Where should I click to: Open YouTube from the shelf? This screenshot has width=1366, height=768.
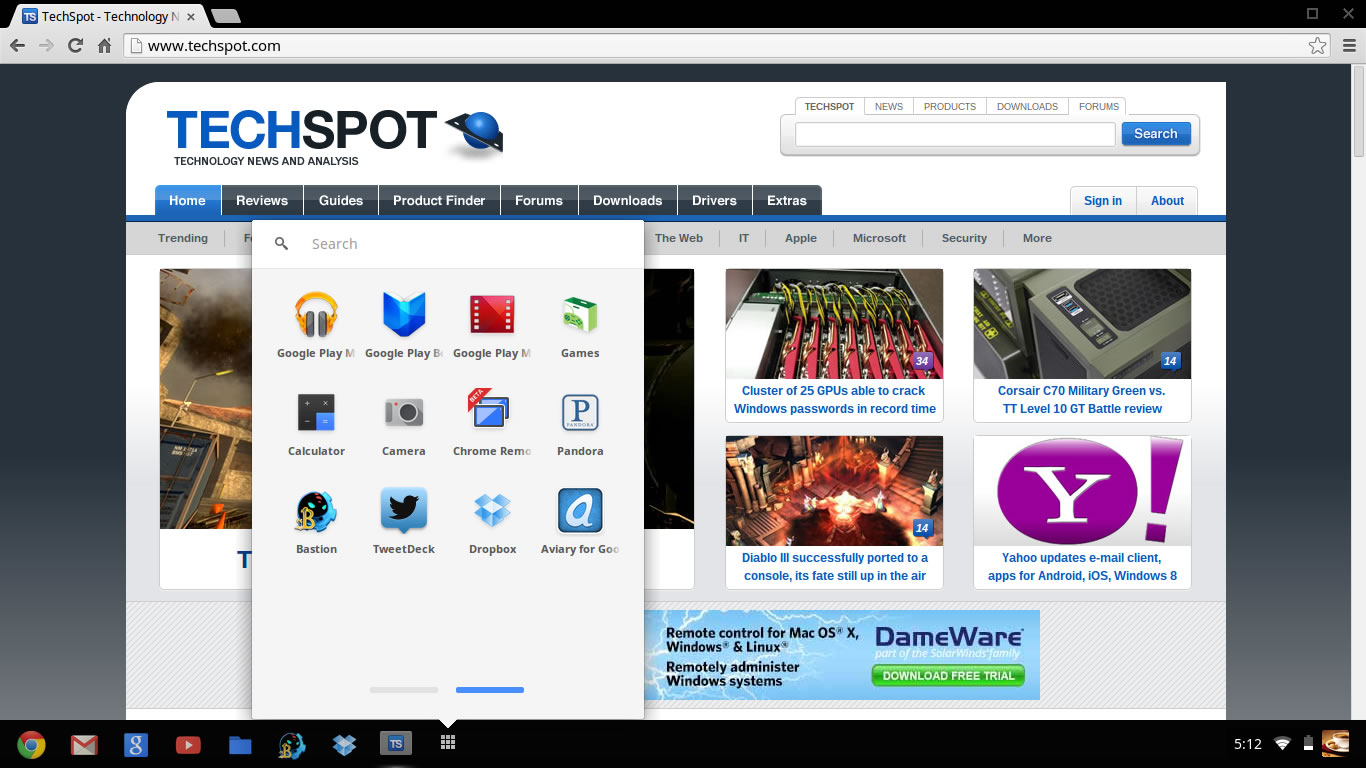point(188,744)
